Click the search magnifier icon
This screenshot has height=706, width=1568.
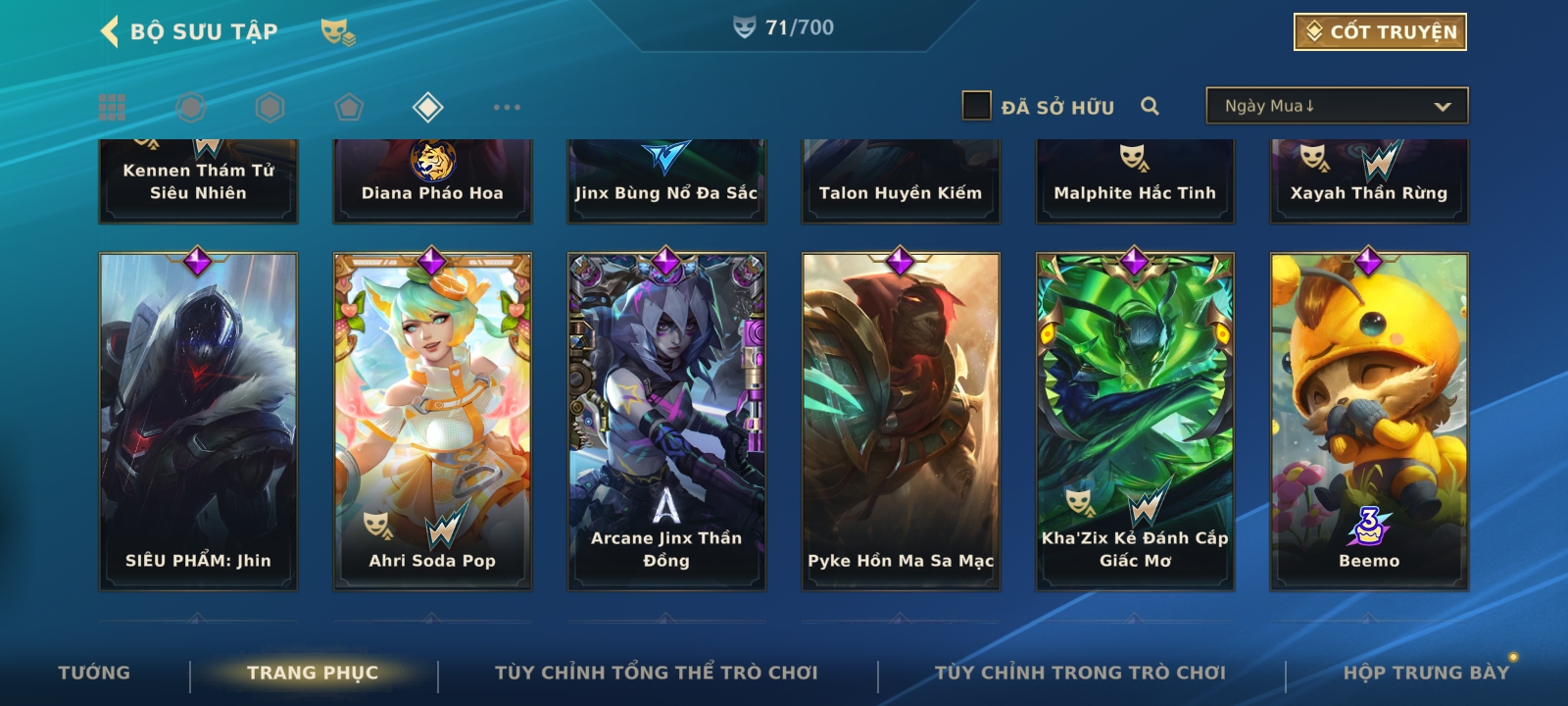(1150, 106)
